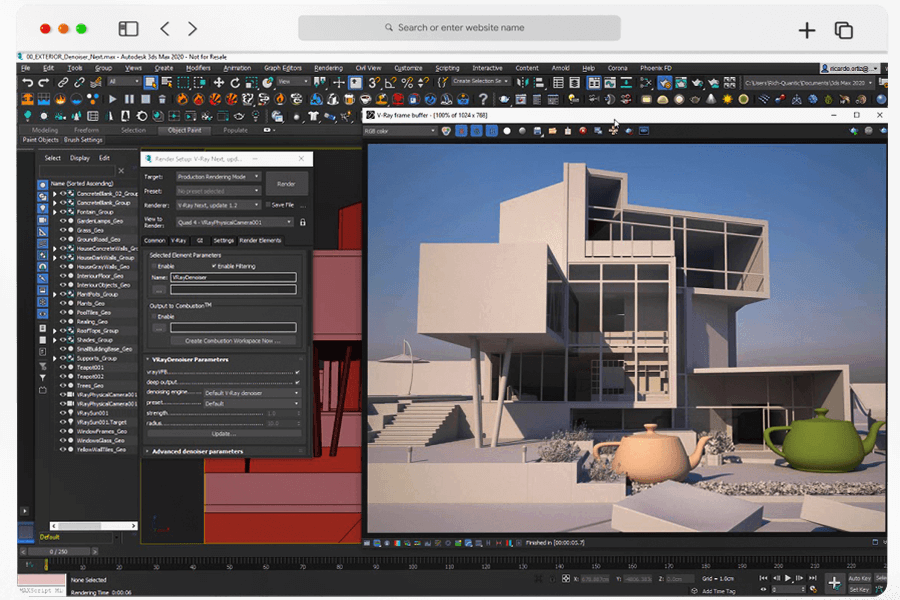Screen dimensions: 900x600
Task: Hide the Grass_Geo object via eye icon
Action: pos(62,228)
